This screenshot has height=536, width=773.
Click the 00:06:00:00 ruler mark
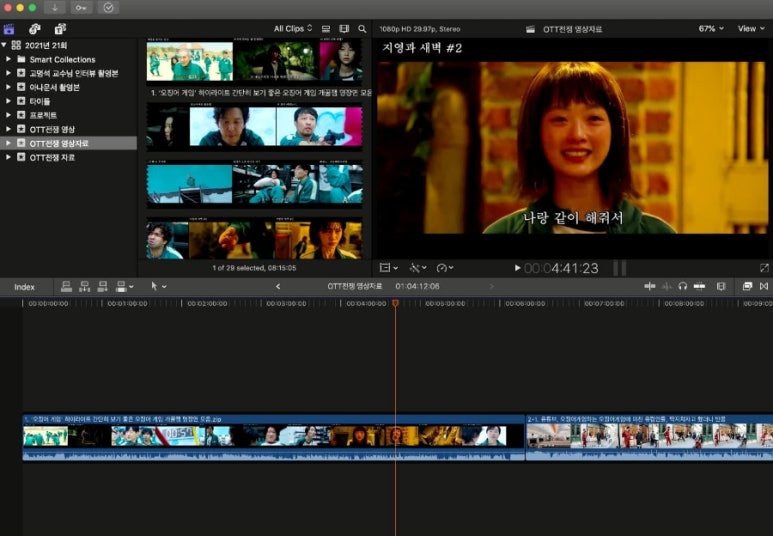point(525,304)
